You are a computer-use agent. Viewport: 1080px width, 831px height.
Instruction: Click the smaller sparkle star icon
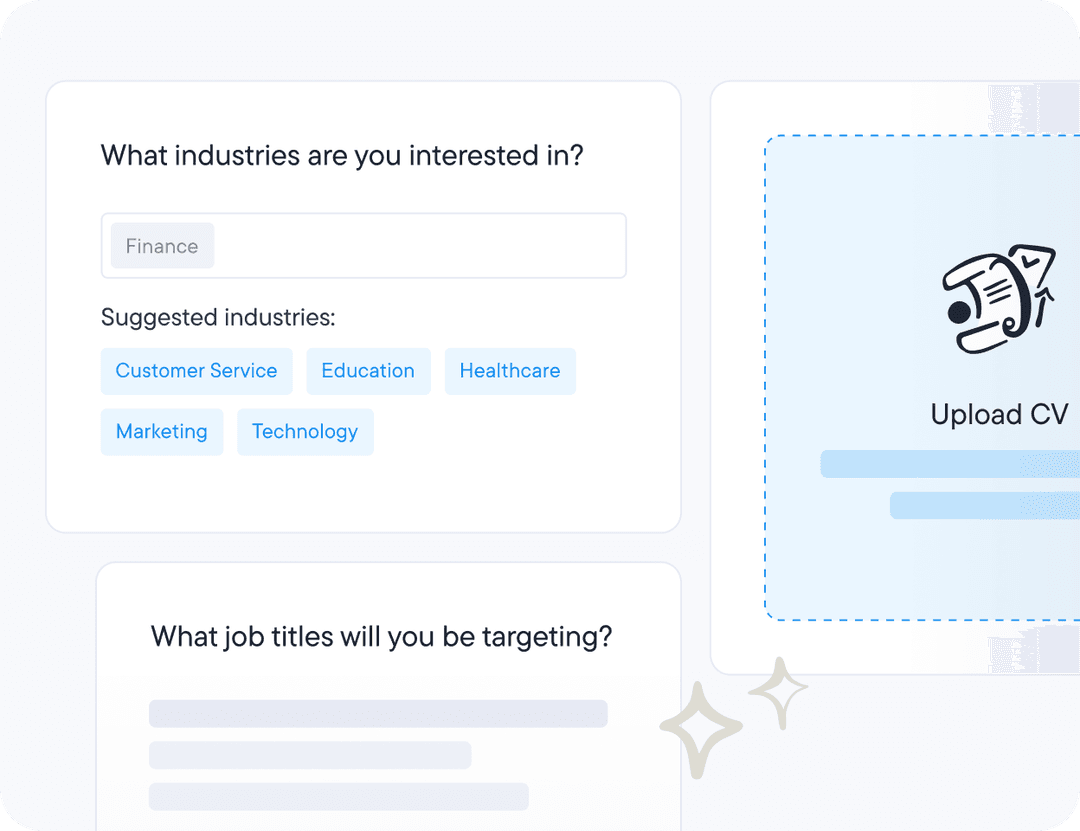[778, 692]
